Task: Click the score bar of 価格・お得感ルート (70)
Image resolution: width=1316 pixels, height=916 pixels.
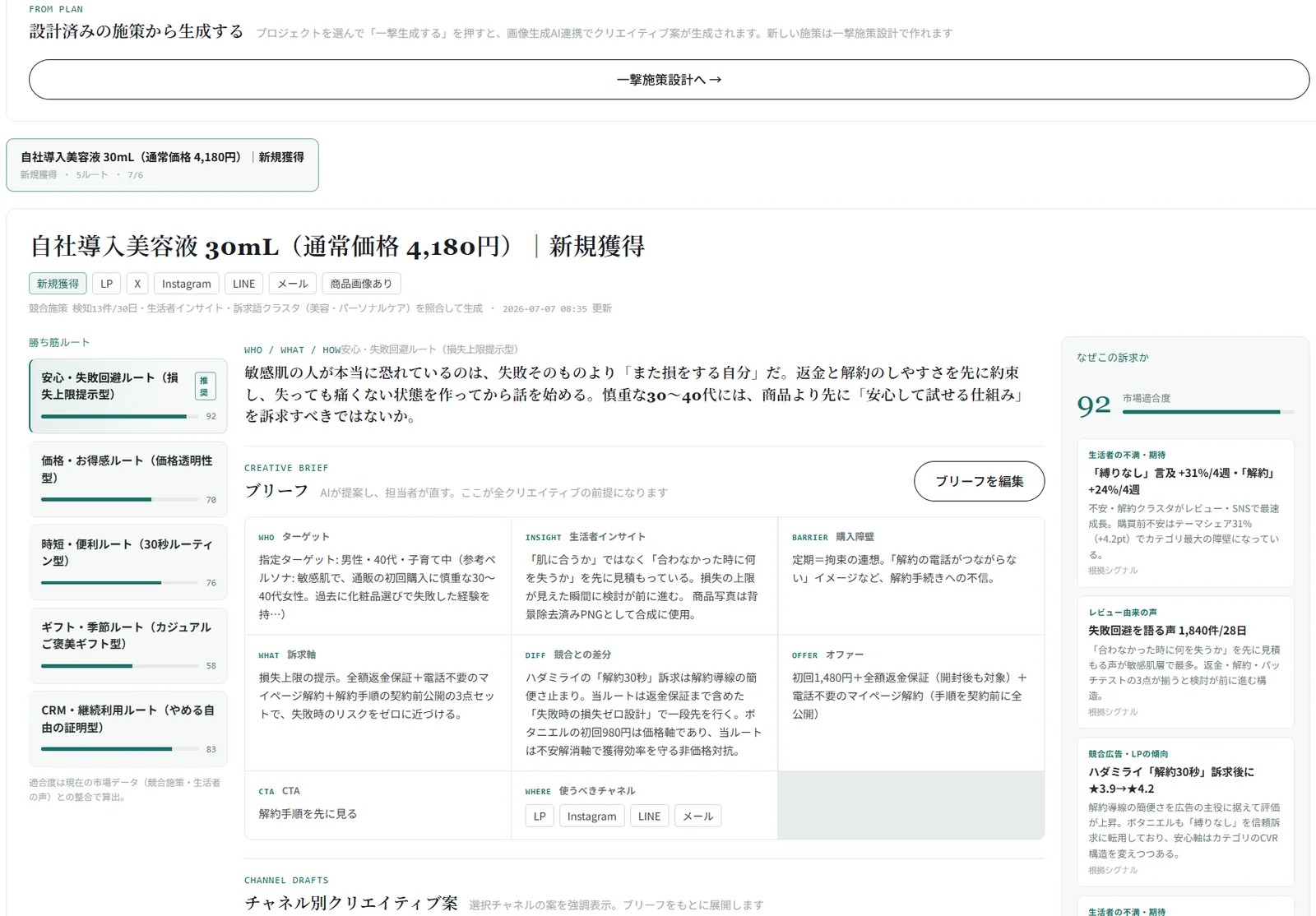Action: (x=119, y=500)
